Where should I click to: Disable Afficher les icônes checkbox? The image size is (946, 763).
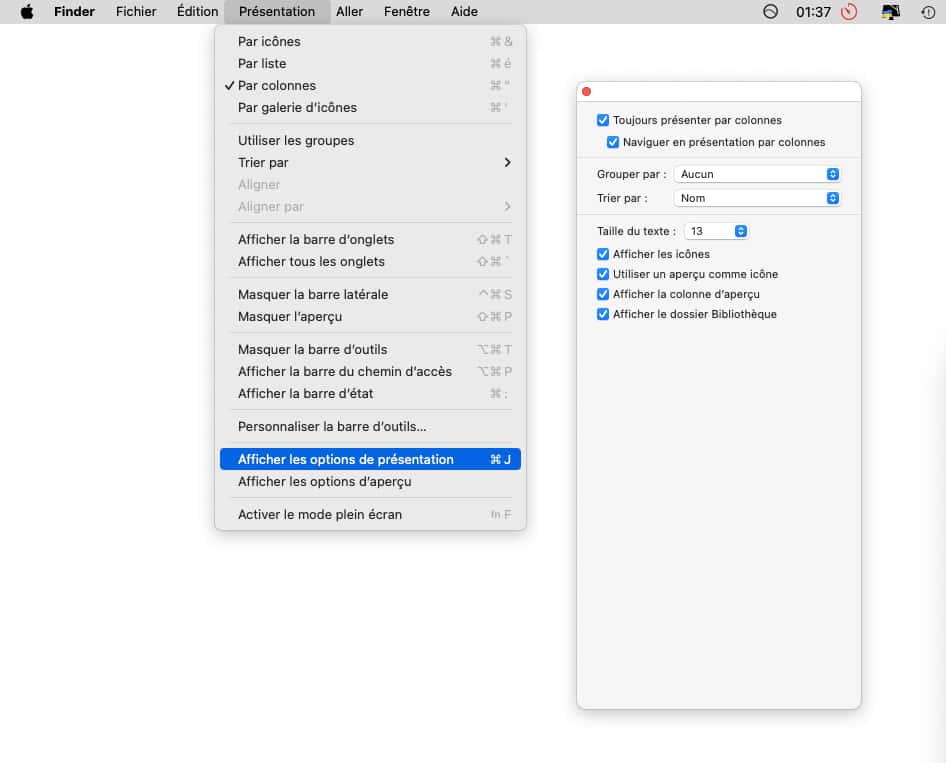(603, 254)
